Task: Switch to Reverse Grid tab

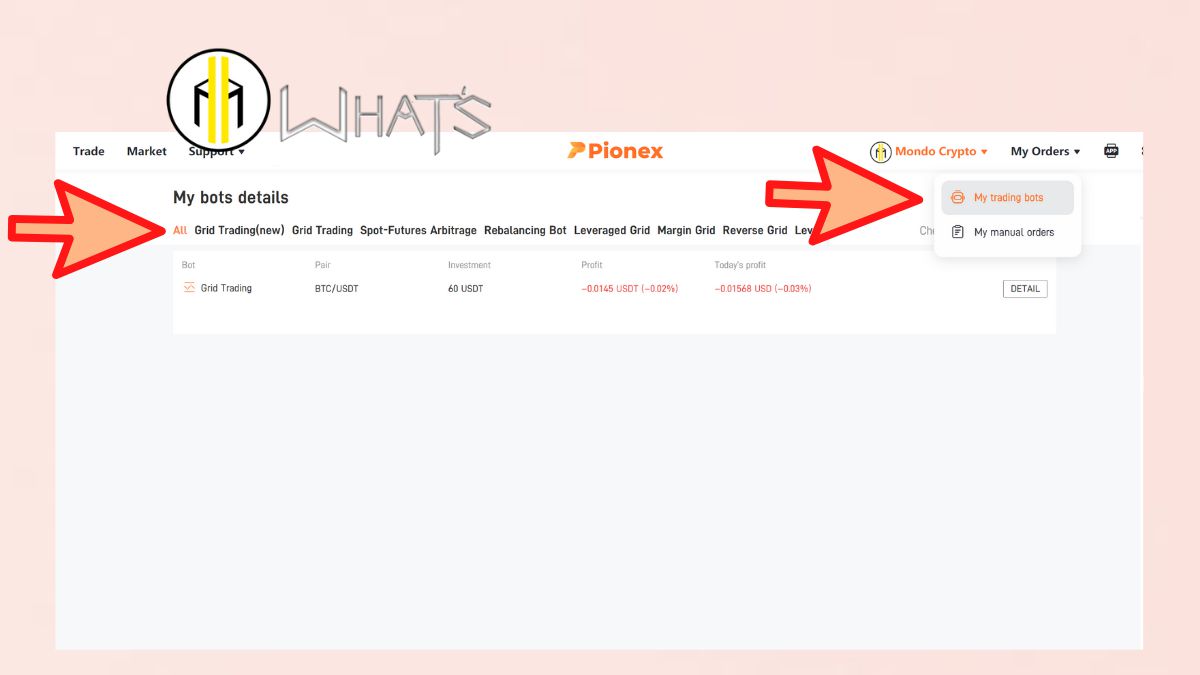Action: (x=755, y=230)
